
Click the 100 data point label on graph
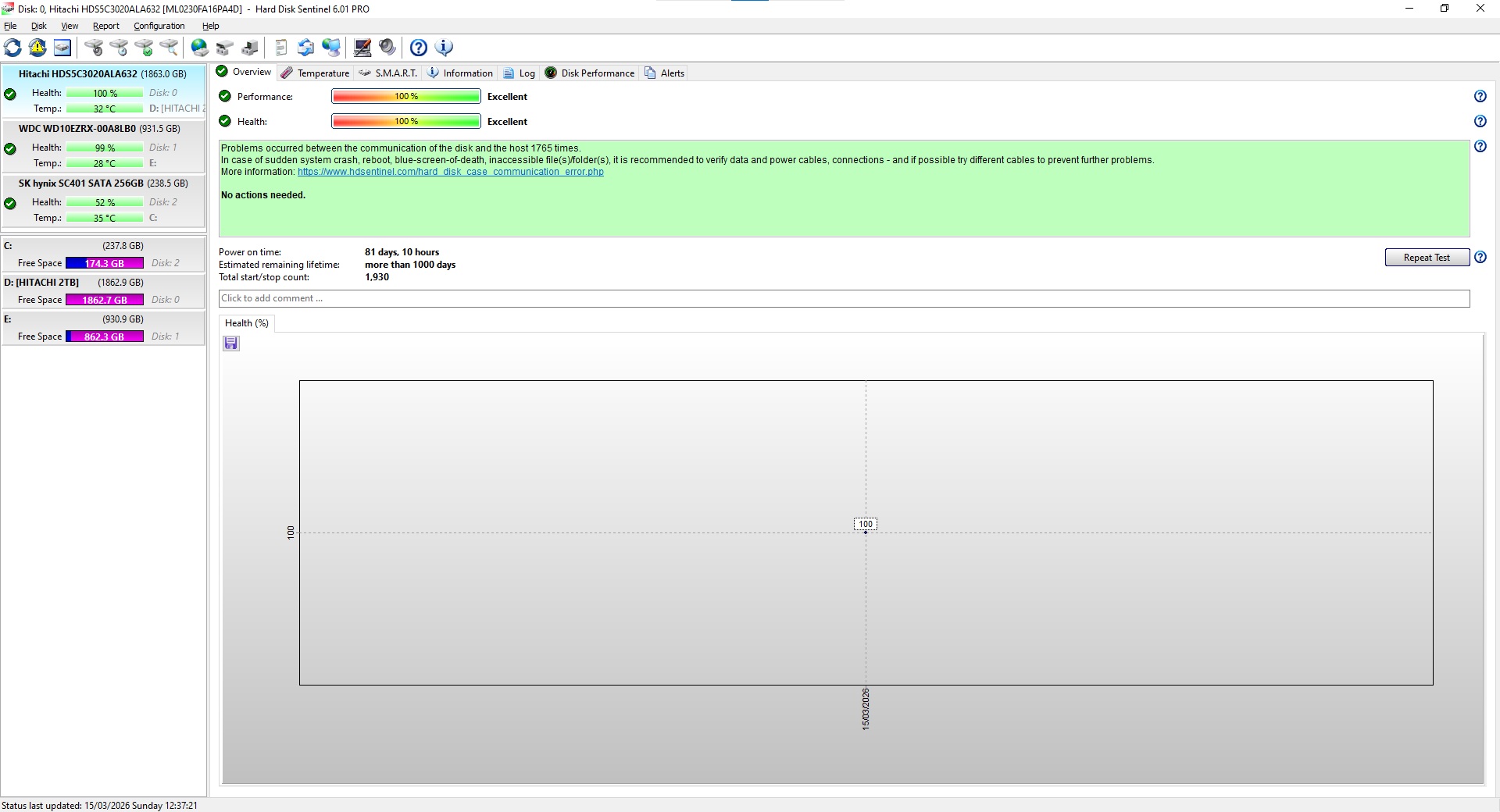click(x=866, y=524)
